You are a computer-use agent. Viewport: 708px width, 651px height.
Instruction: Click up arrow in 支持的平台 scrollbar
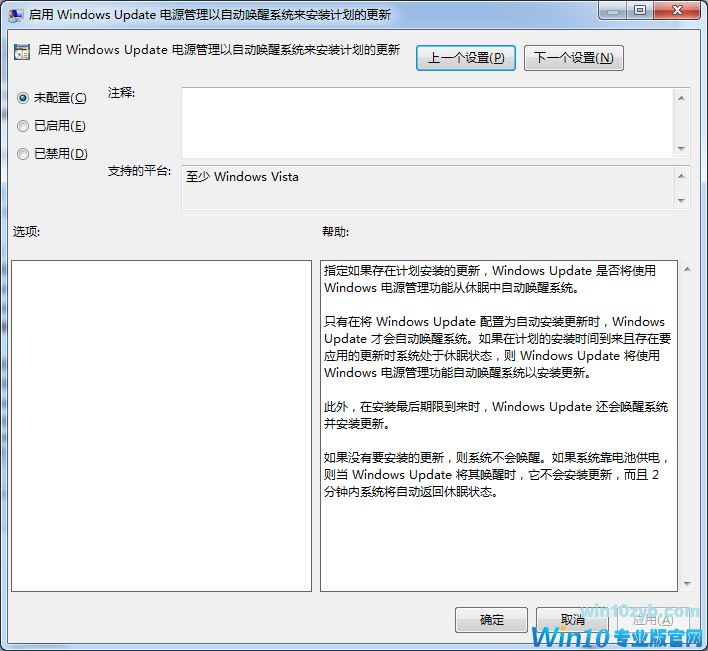click(x=681, y=176)
